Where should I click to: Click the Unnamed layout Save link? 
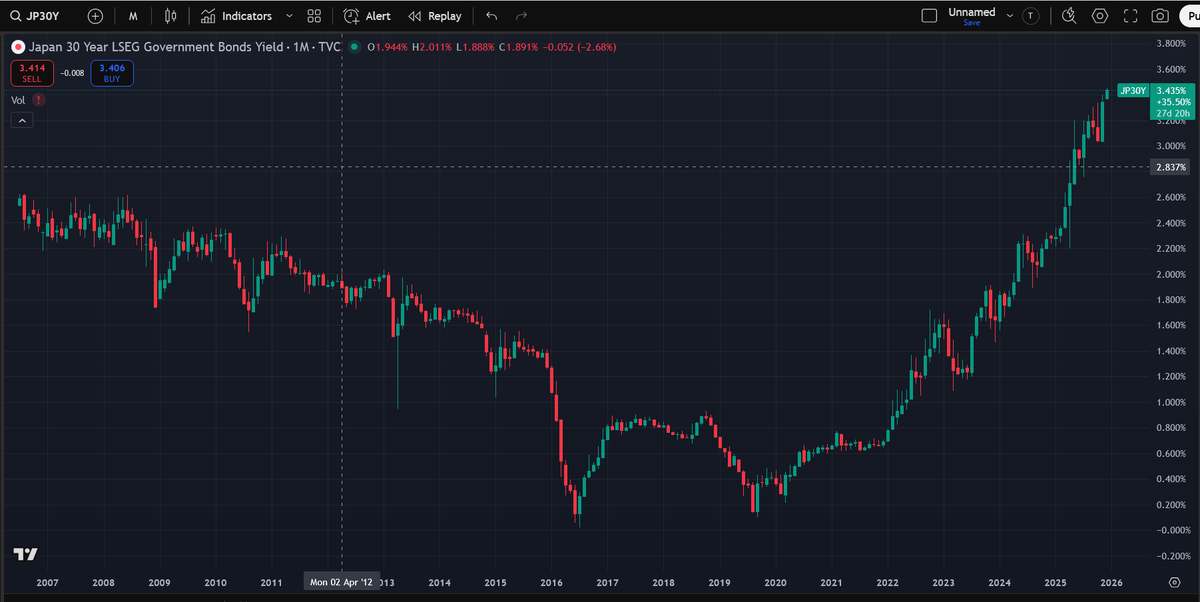tap(971, 23)
